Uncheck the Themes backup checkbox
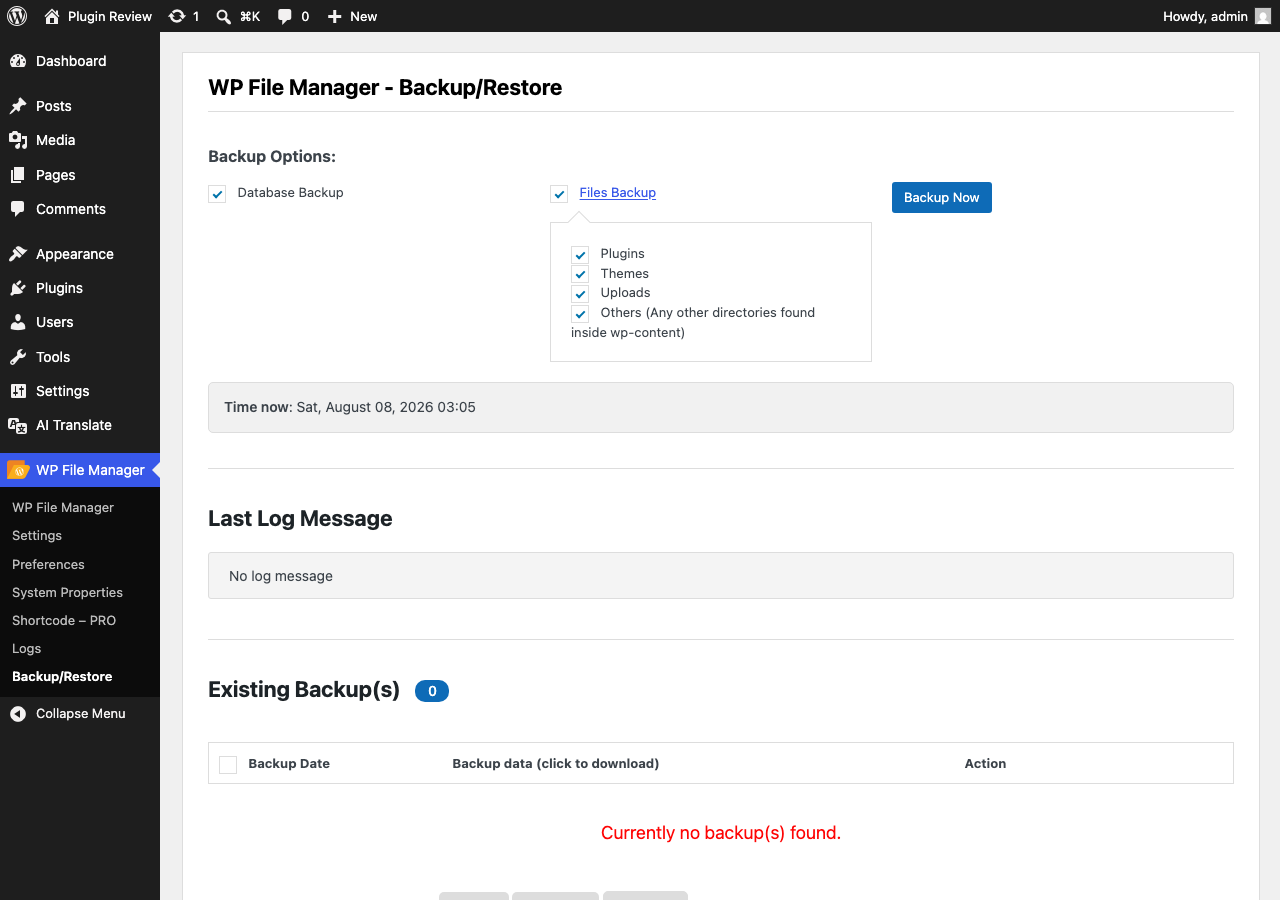 pyautogui.click(x=580, y=274)
